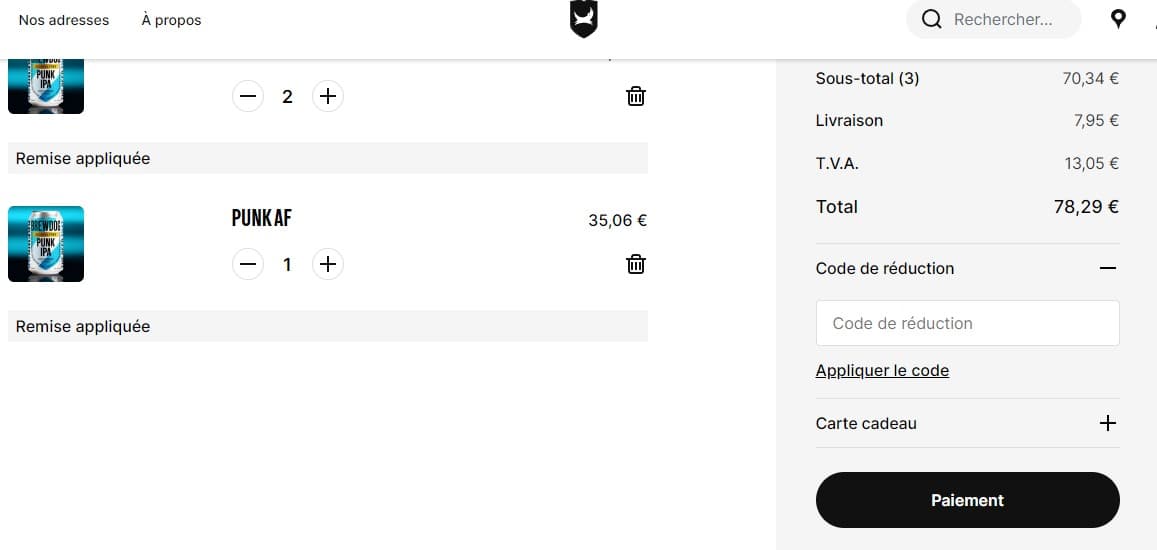Open the À propos menu item

click(171, 20)
